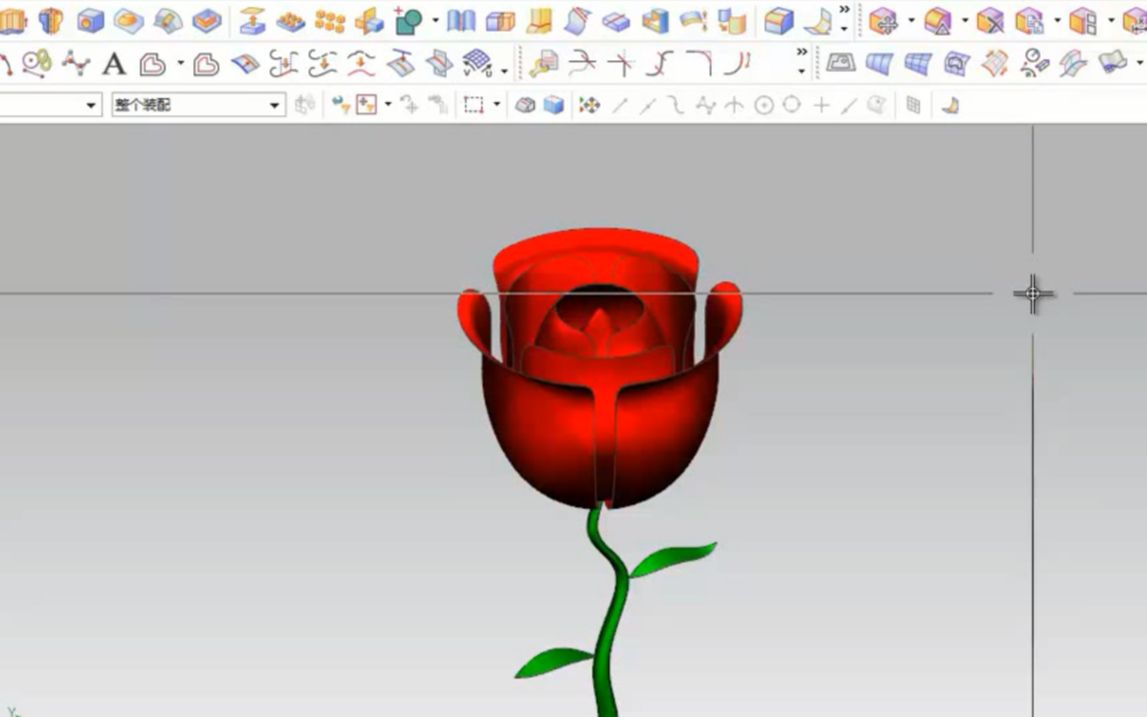
Task: Click the Unite boolean tool icon
Action: (x=408, y=21)
